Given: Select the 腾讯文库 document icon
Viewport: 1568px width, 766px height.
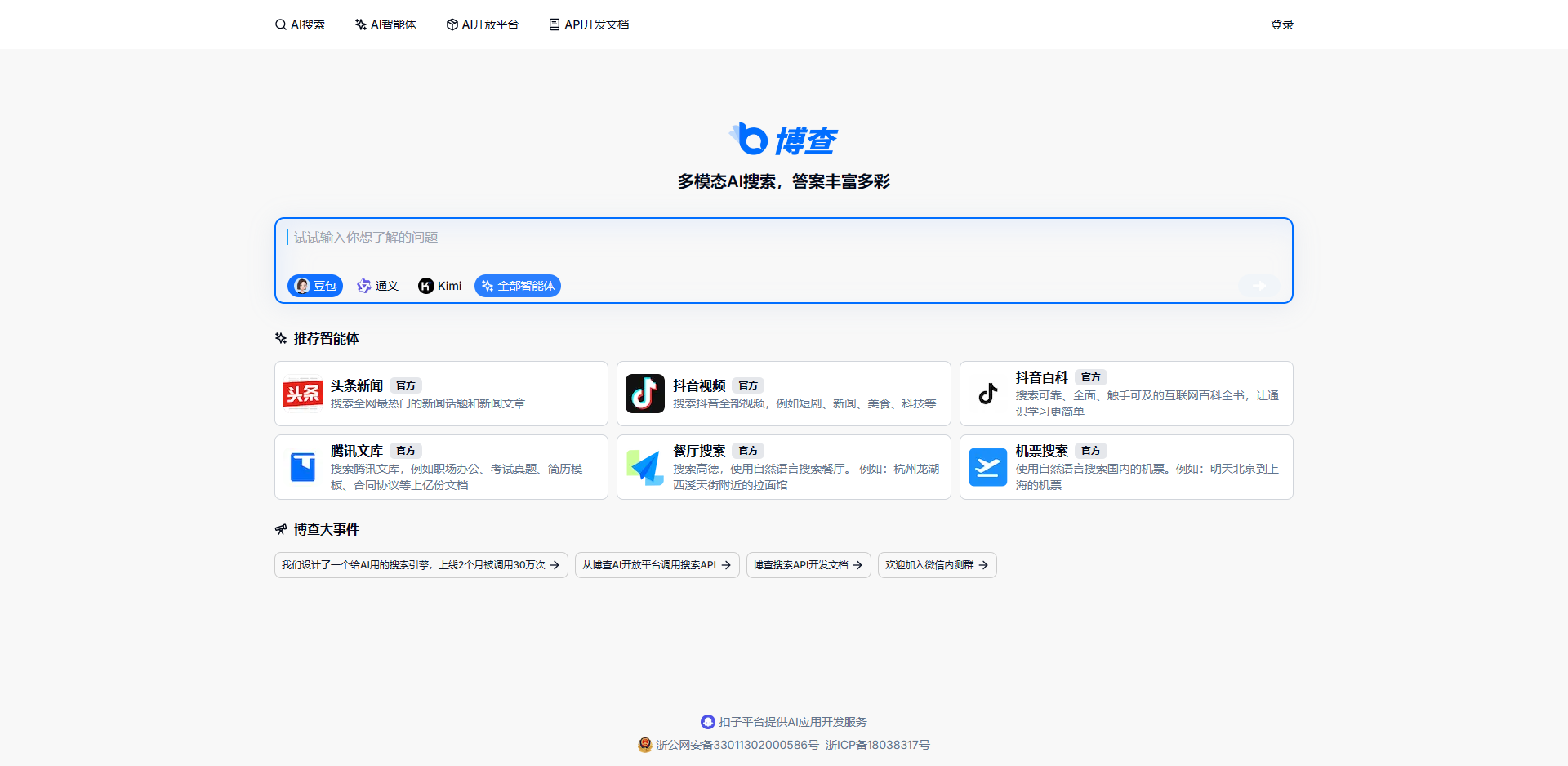Looking at the screenshot, I should tap(302, 466).
